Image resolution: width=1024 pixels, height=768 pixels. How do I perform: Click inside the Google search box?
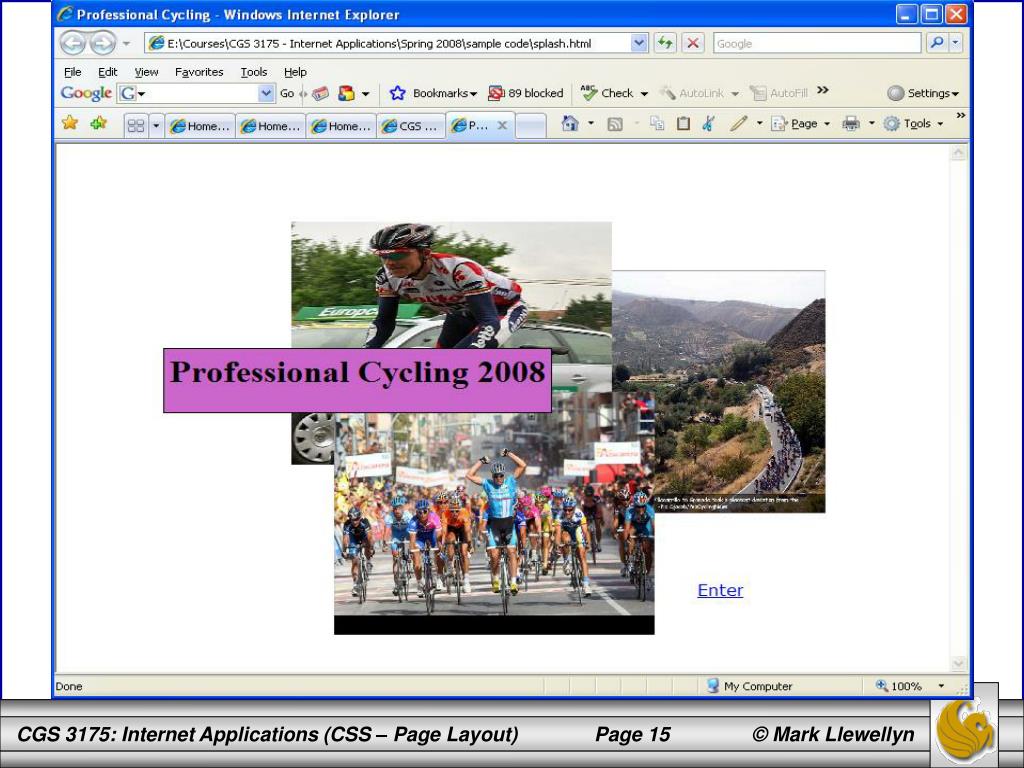pos(817,43)
